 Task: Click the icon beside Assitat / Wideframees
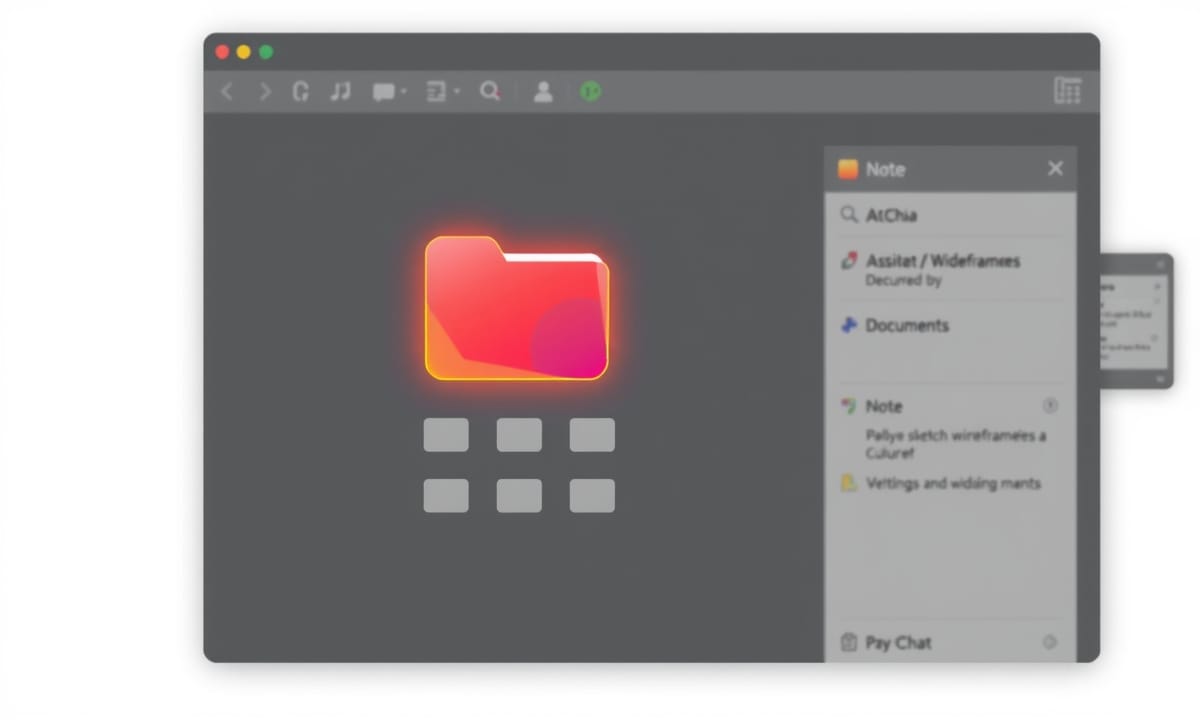click(849, 261)
